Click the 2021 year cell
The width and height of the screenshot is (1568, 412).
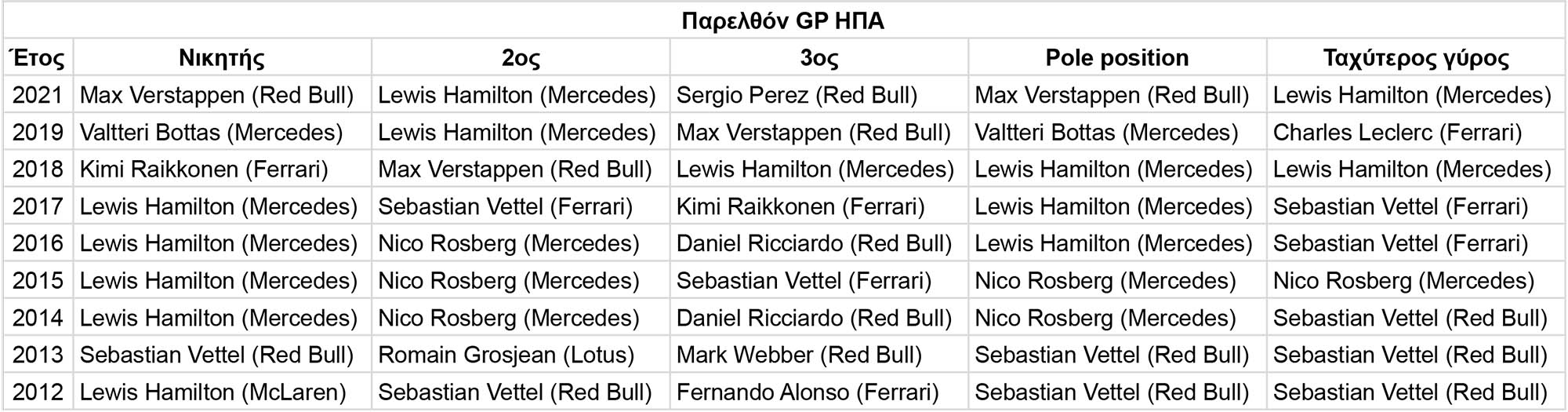pos(38,96)
